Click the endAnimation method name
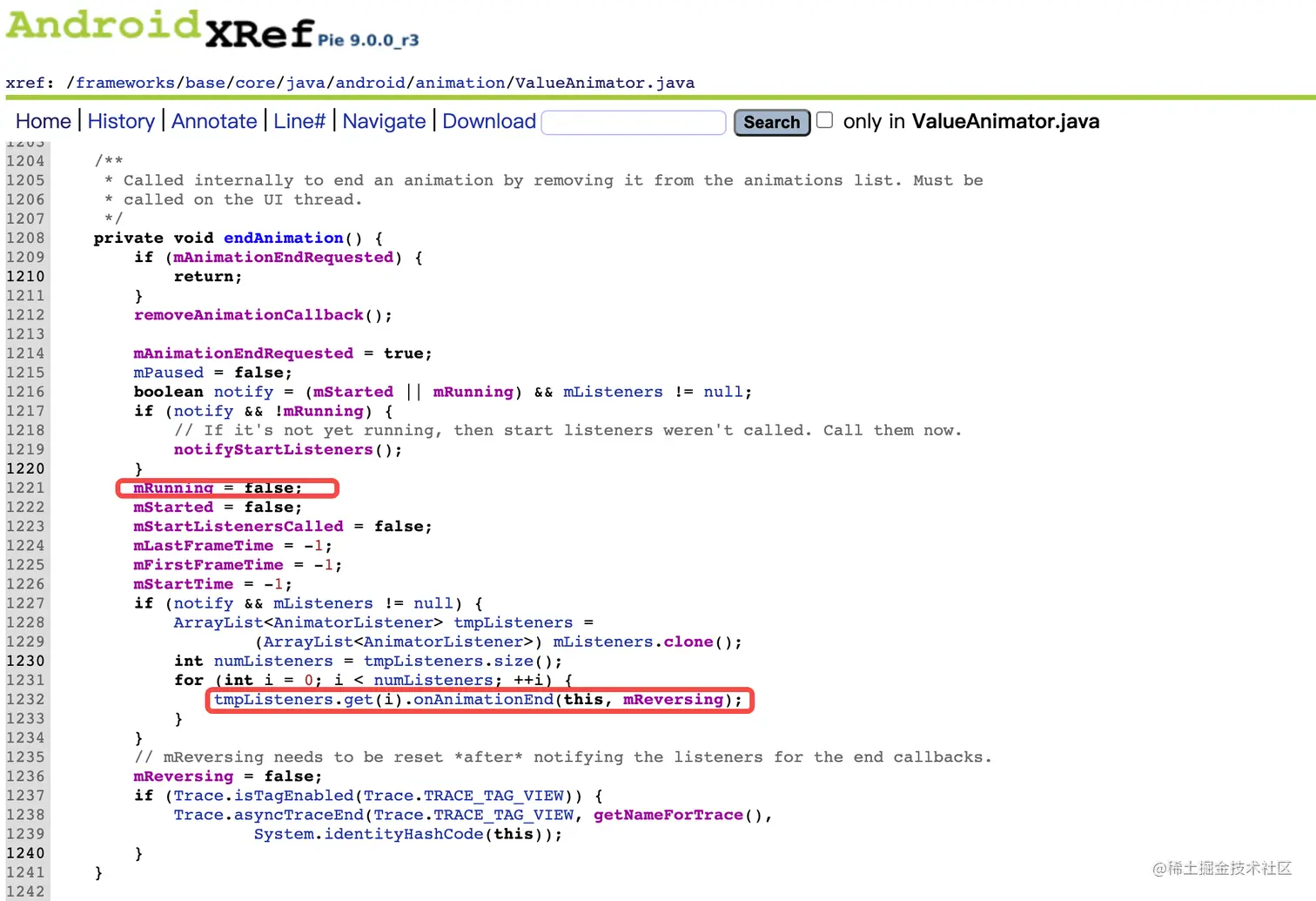 [284, 238]
